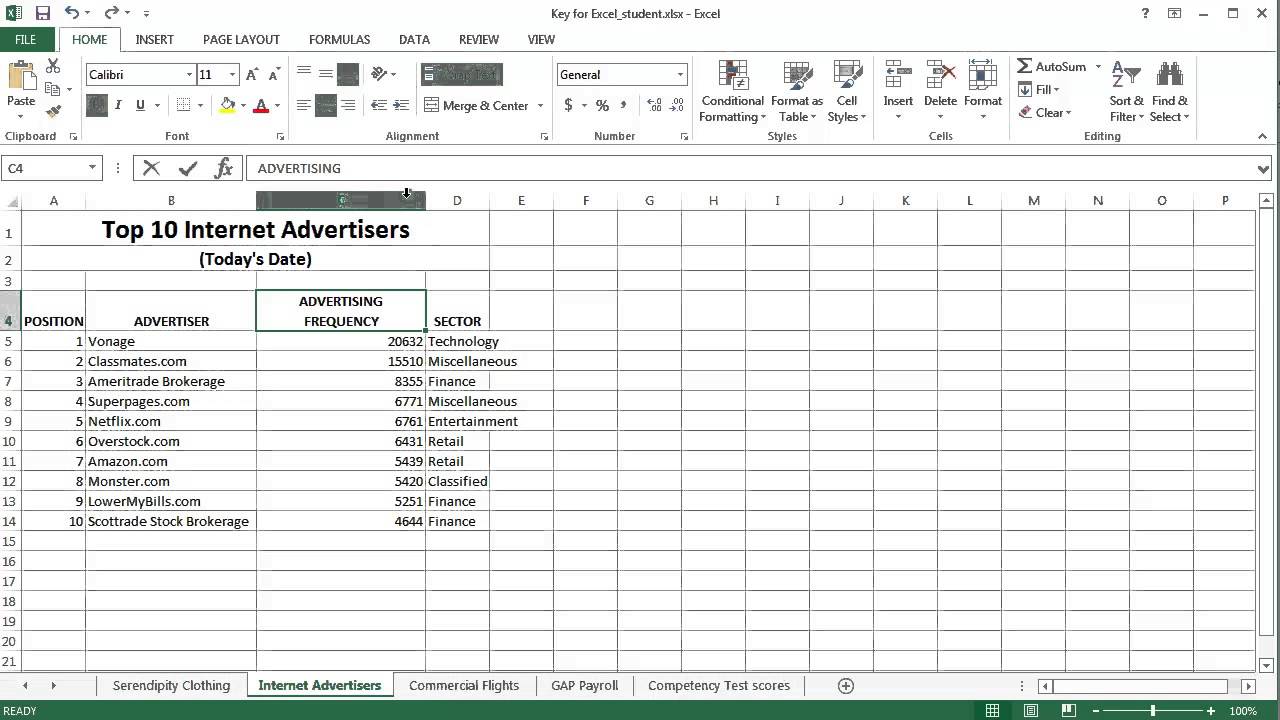
Task: Click the Clear eraser button
Action: tap(1045, 112)
